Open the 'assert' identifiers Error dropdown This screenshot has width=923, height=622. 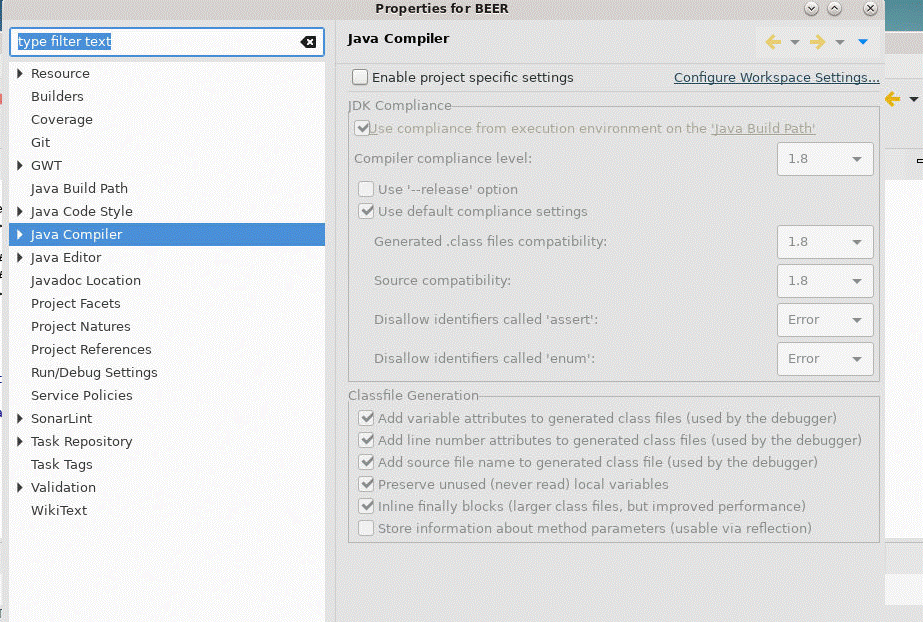(824, 320)
